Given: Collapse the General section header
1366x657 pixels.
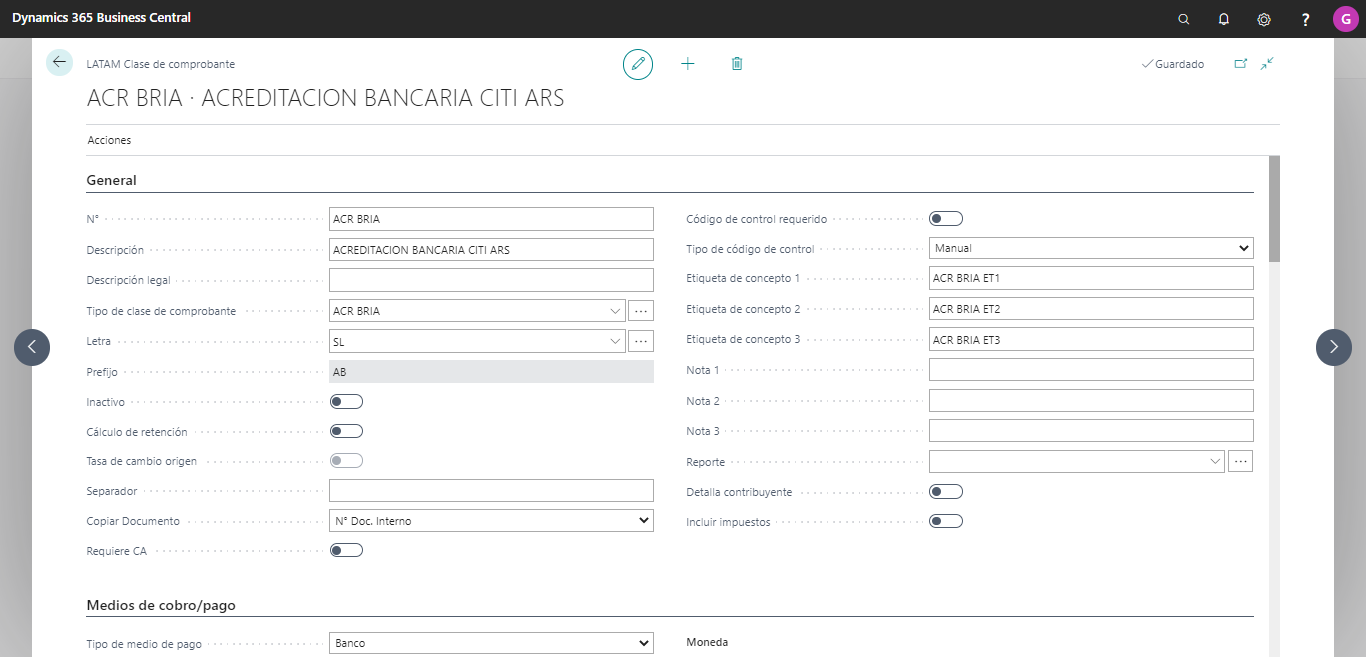Looking at the screenshot, I should pos(112,180).
